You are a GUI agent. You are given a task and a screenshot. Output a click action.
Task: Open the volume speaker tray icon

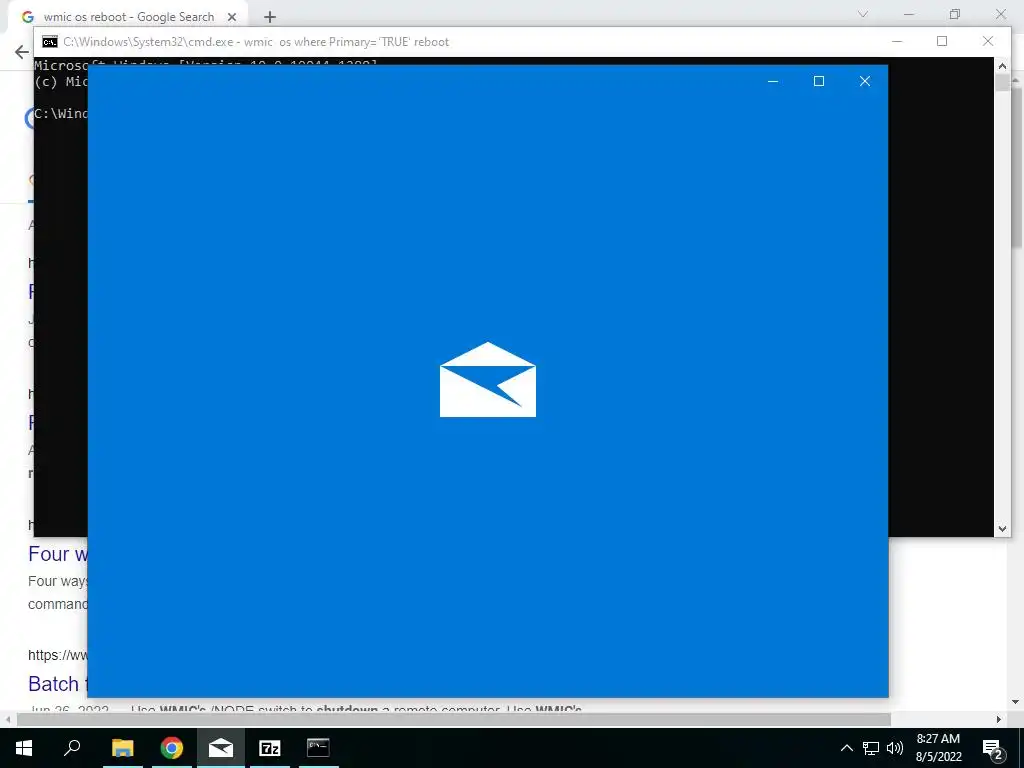895,748
